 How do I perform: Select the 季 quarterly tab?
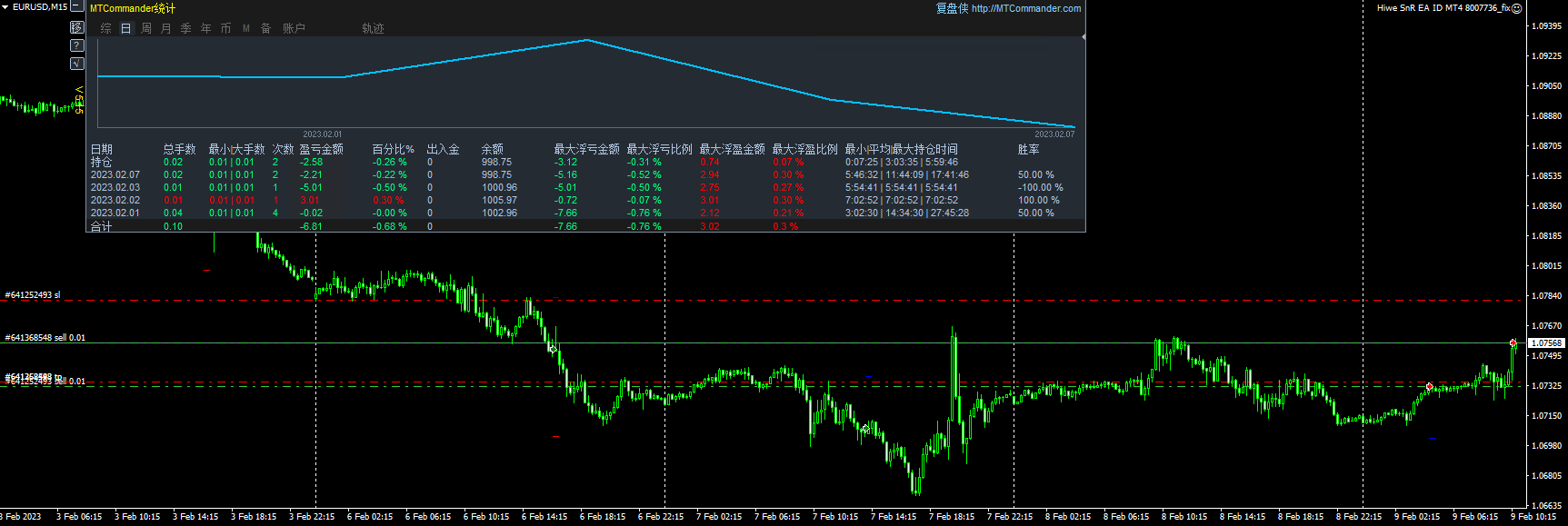[x=185, y=28]
